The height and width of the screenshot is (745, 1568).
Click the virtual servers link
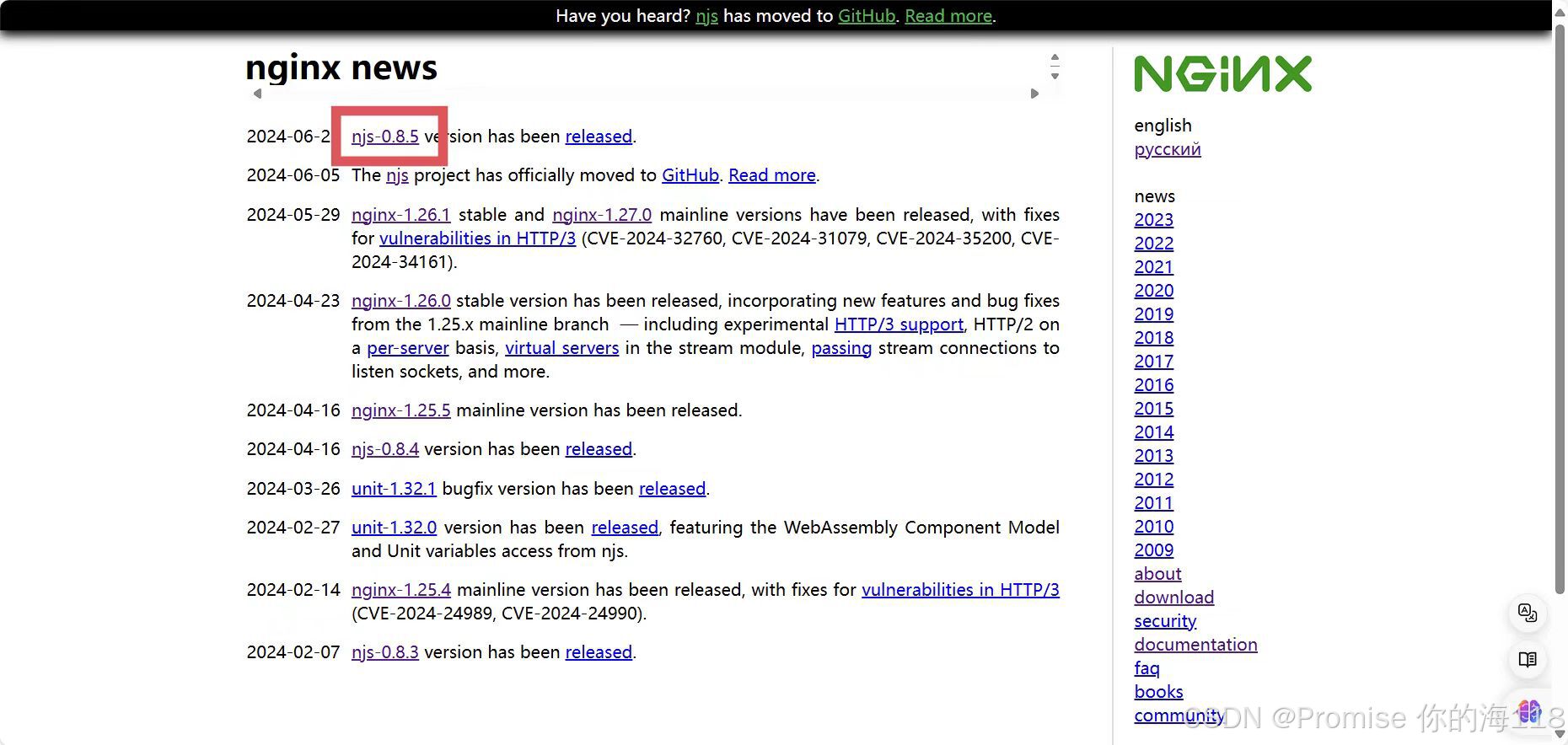(x=562, y=348)
